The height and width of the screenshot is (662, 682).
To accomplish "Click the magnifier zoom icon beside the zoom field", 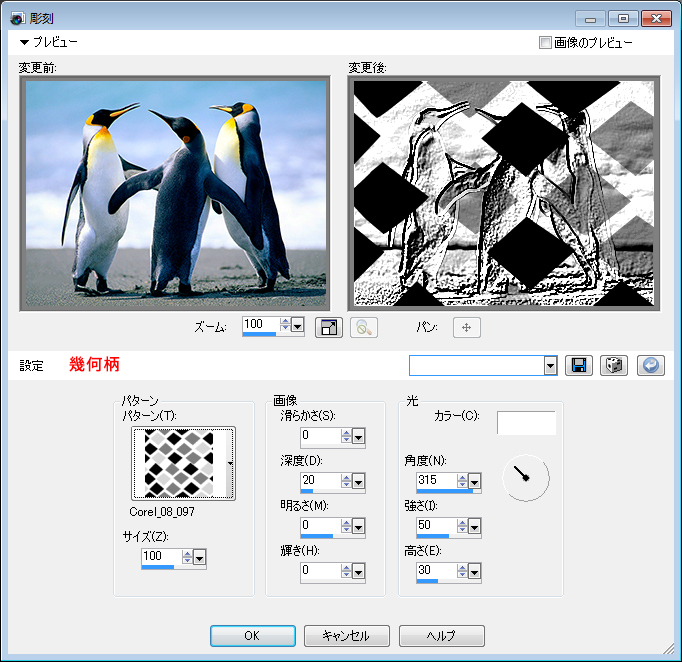I will coord(363,327).
